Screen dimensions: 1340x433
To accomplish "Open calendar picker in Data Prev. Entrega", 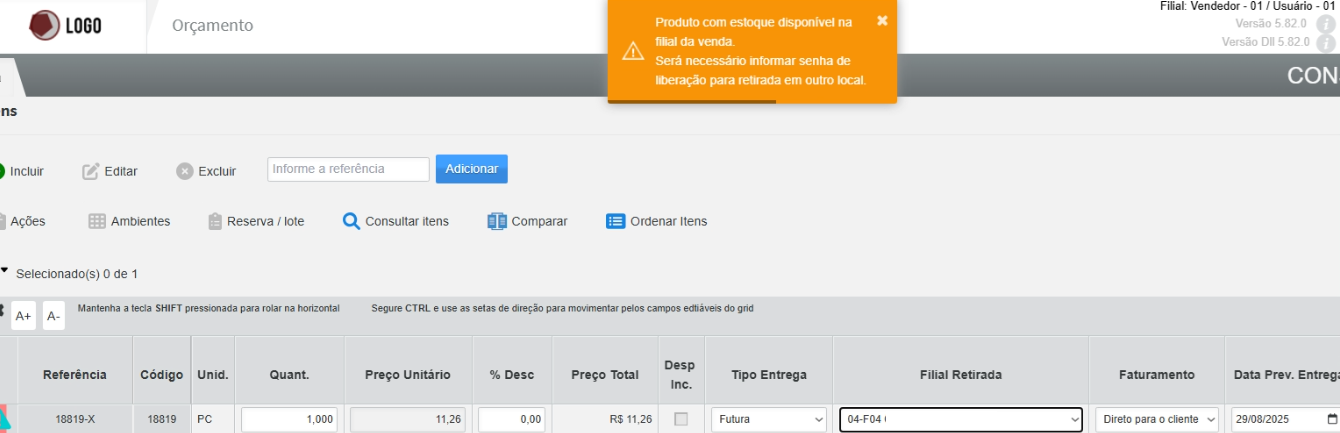I will click(x=1332, y=420).
